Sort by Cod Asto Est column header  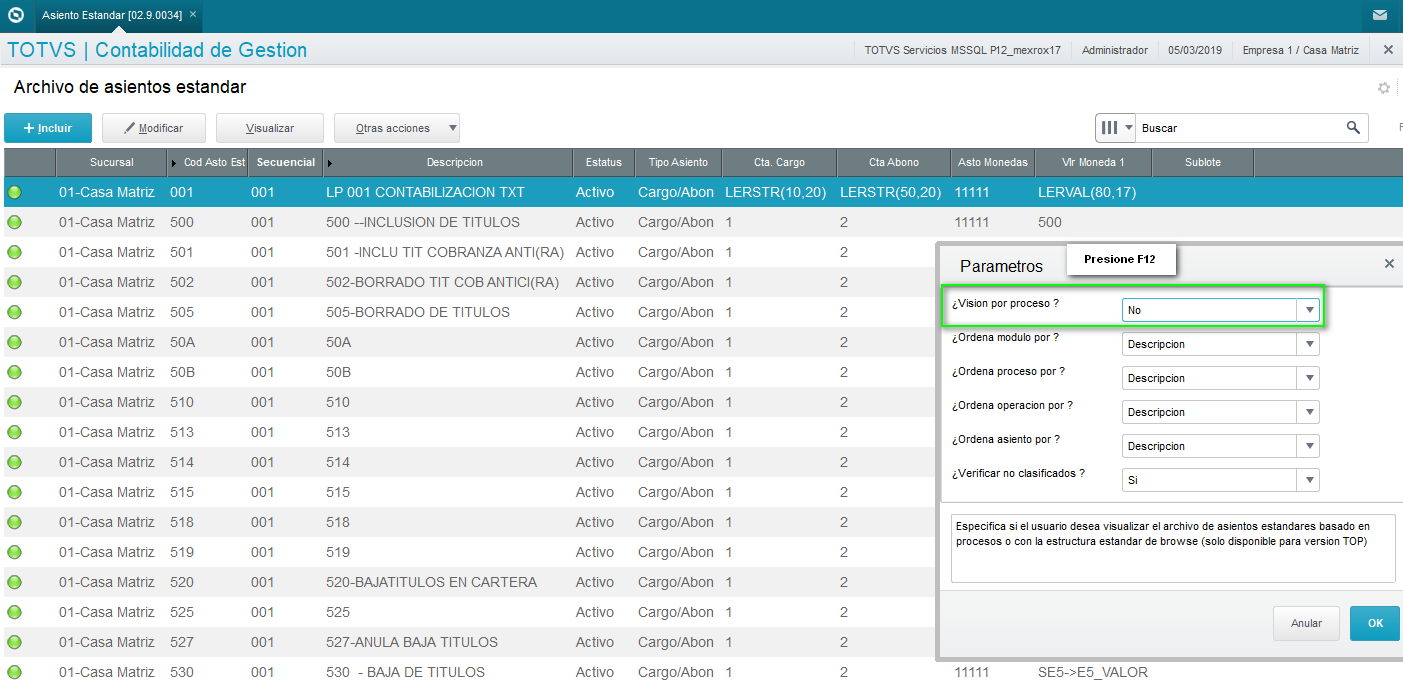208,162
